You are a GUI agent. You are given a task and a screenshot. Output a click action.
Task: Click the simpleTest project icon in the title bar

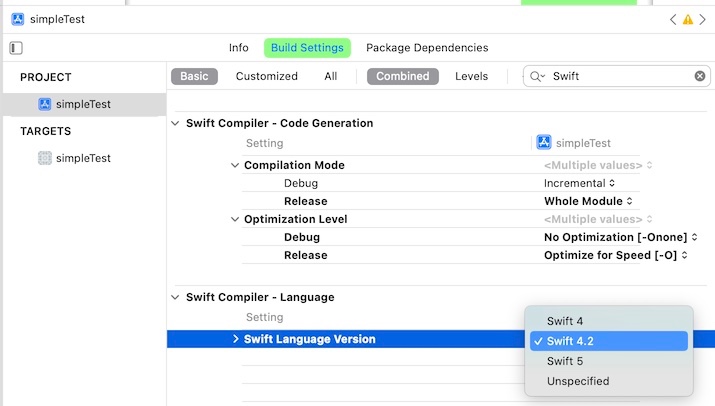(x=18, y=19)
